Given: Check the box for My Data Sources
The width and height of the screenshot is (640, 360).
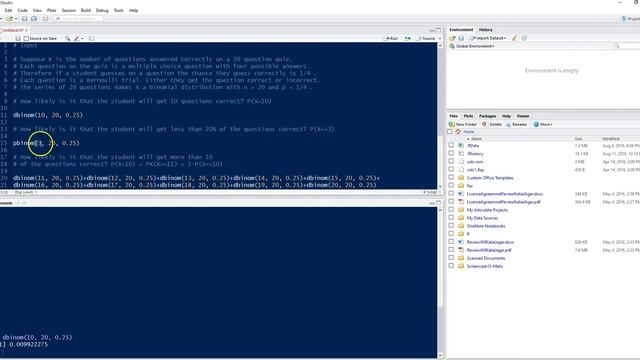Looking at the screenshot, I should tap(451, 218).
